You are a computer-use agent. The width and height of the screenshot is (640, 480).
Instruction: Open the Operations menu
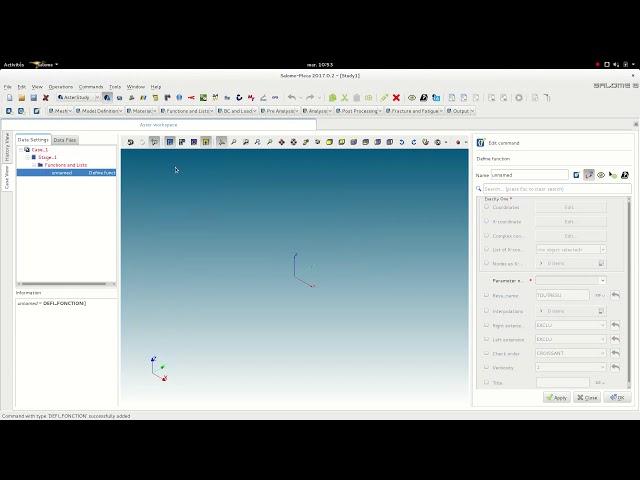pyautogui.click(x=60, y=87)
